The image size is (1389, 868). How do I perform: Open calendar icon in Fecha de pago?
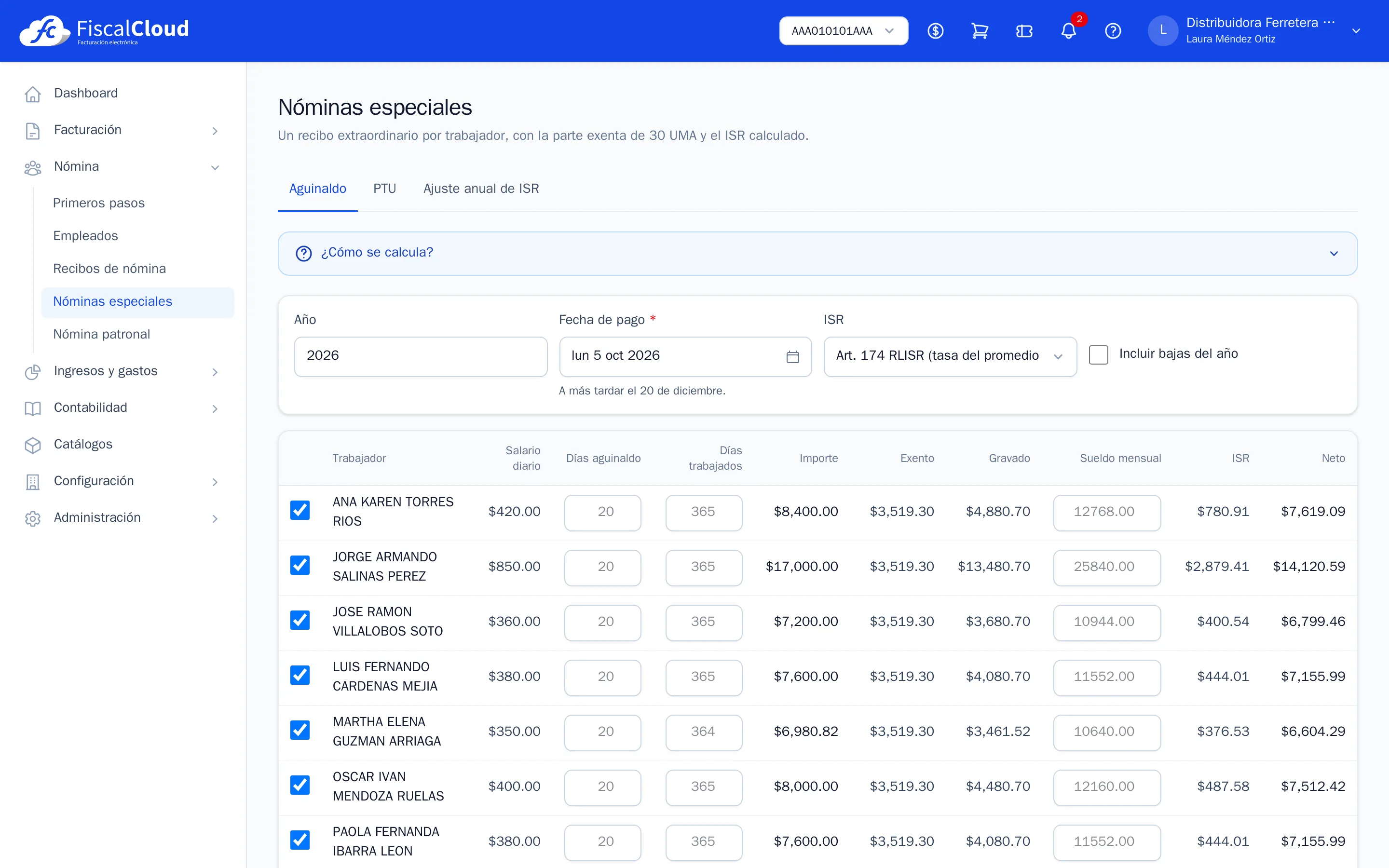[793, 356]
